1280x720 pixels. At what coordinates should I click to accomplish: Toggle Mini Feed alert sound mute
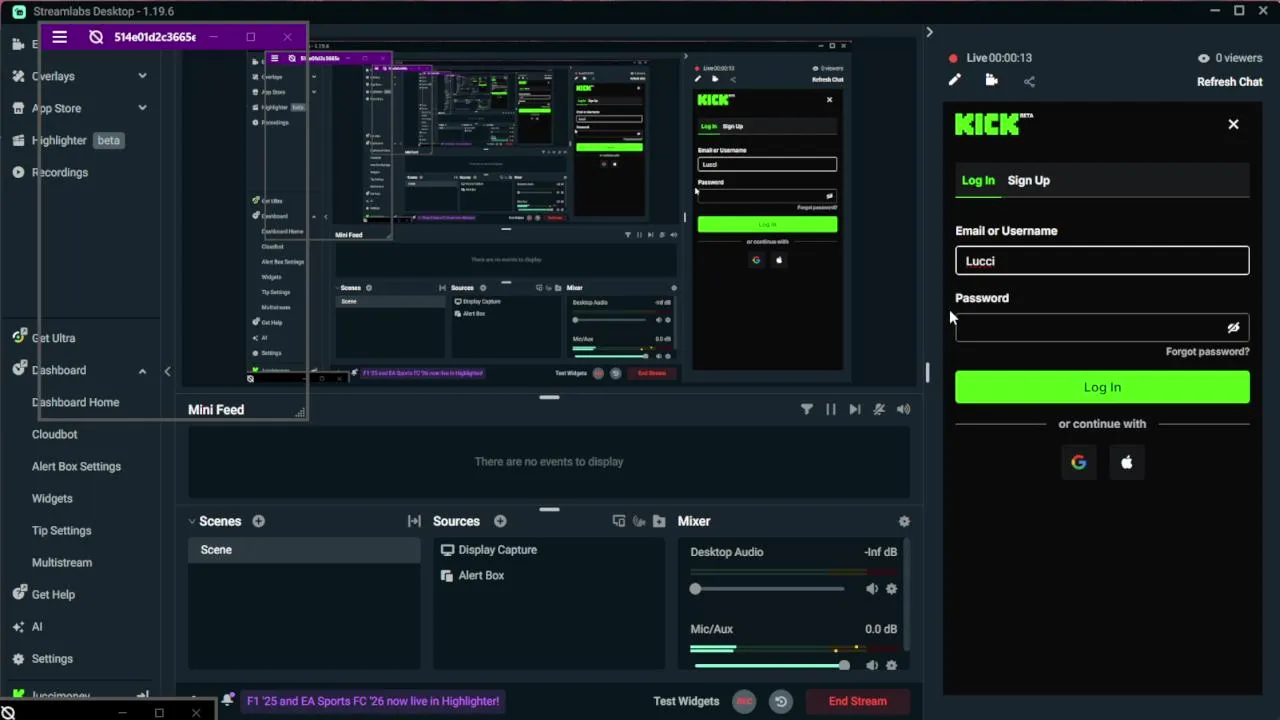click(x=879, y=409)
